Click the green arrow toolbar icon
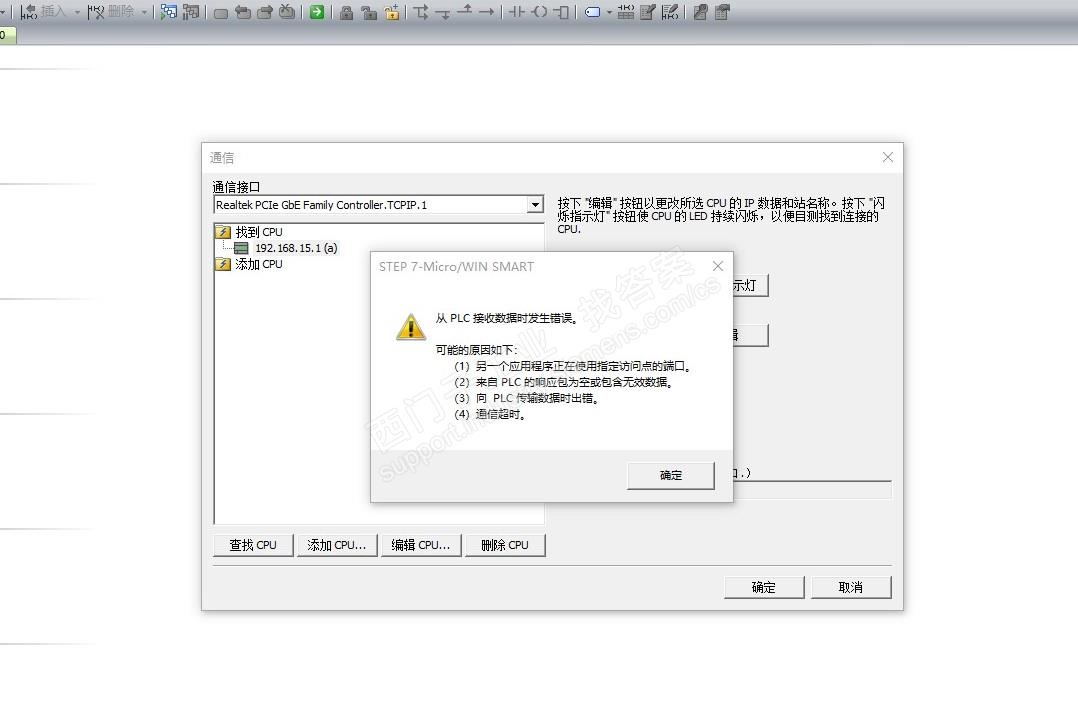This screenshot has height=726, width=1078. [317, 12]
